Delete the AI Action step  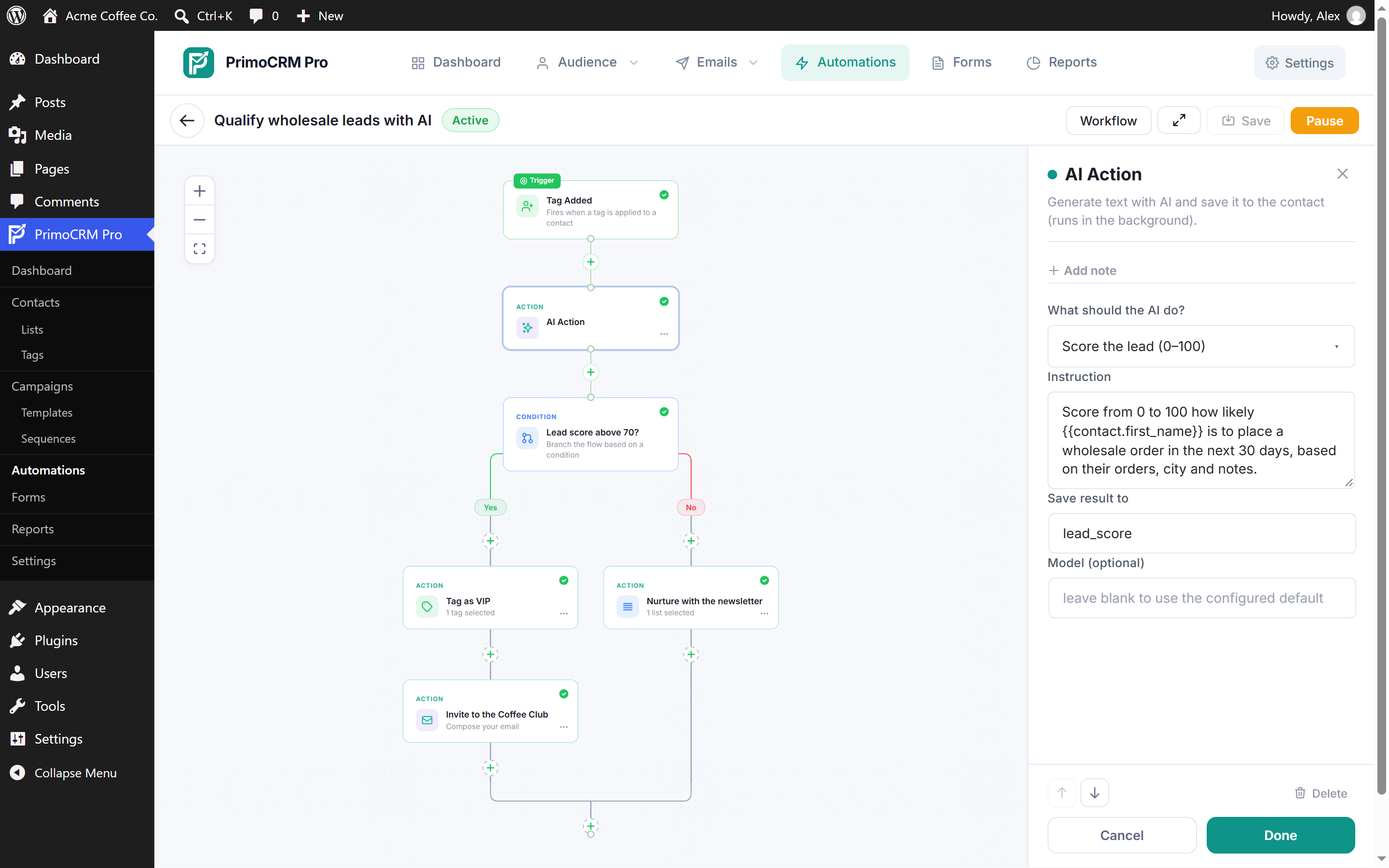pyautogui.click(x=1321, y=793)
